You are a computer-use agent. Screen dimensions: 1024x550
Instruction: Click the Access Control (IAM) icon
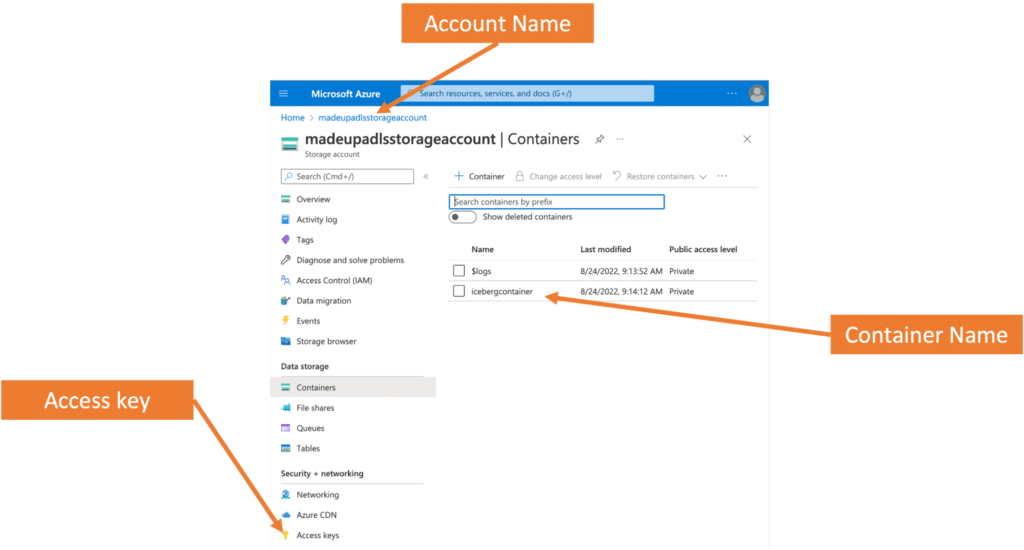click(x=285, y=280)
